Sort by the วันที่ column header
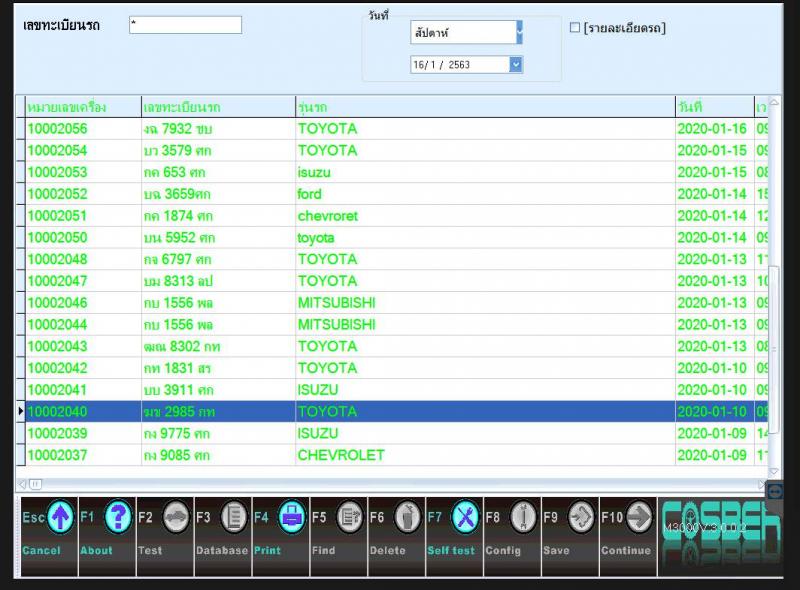This screenshot has width=800, height=590. tap(715, 107)
